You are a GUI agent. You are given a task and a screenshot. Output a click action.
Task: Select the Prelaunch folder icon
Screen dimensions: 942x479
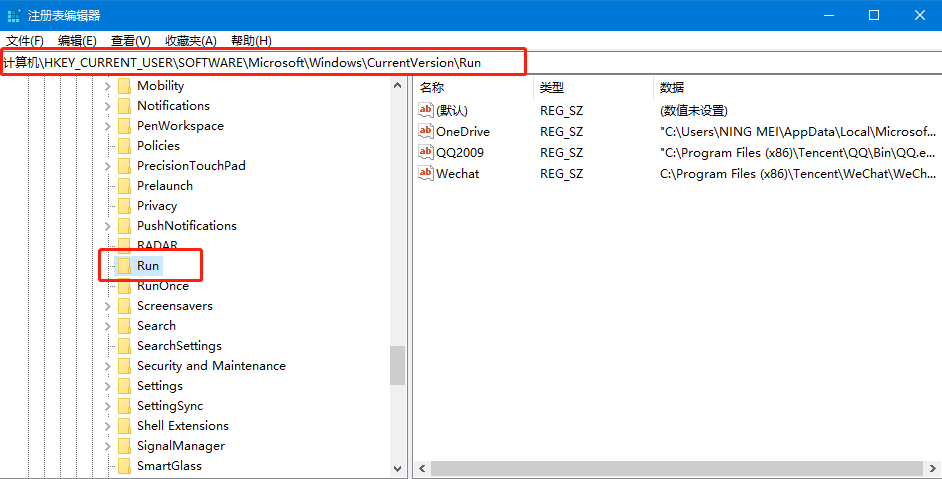pos(124,186)
